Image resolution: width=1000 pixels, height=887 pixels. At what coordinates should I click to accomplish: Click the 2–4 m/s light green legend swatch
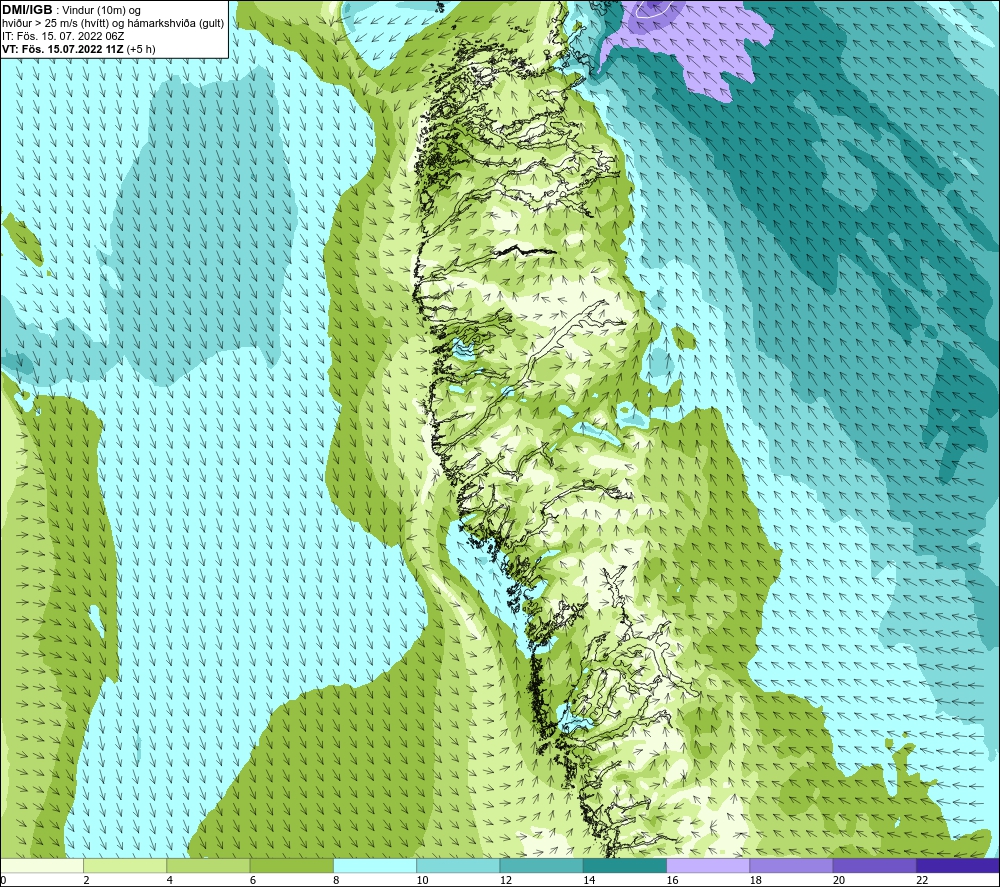[125, 865]
